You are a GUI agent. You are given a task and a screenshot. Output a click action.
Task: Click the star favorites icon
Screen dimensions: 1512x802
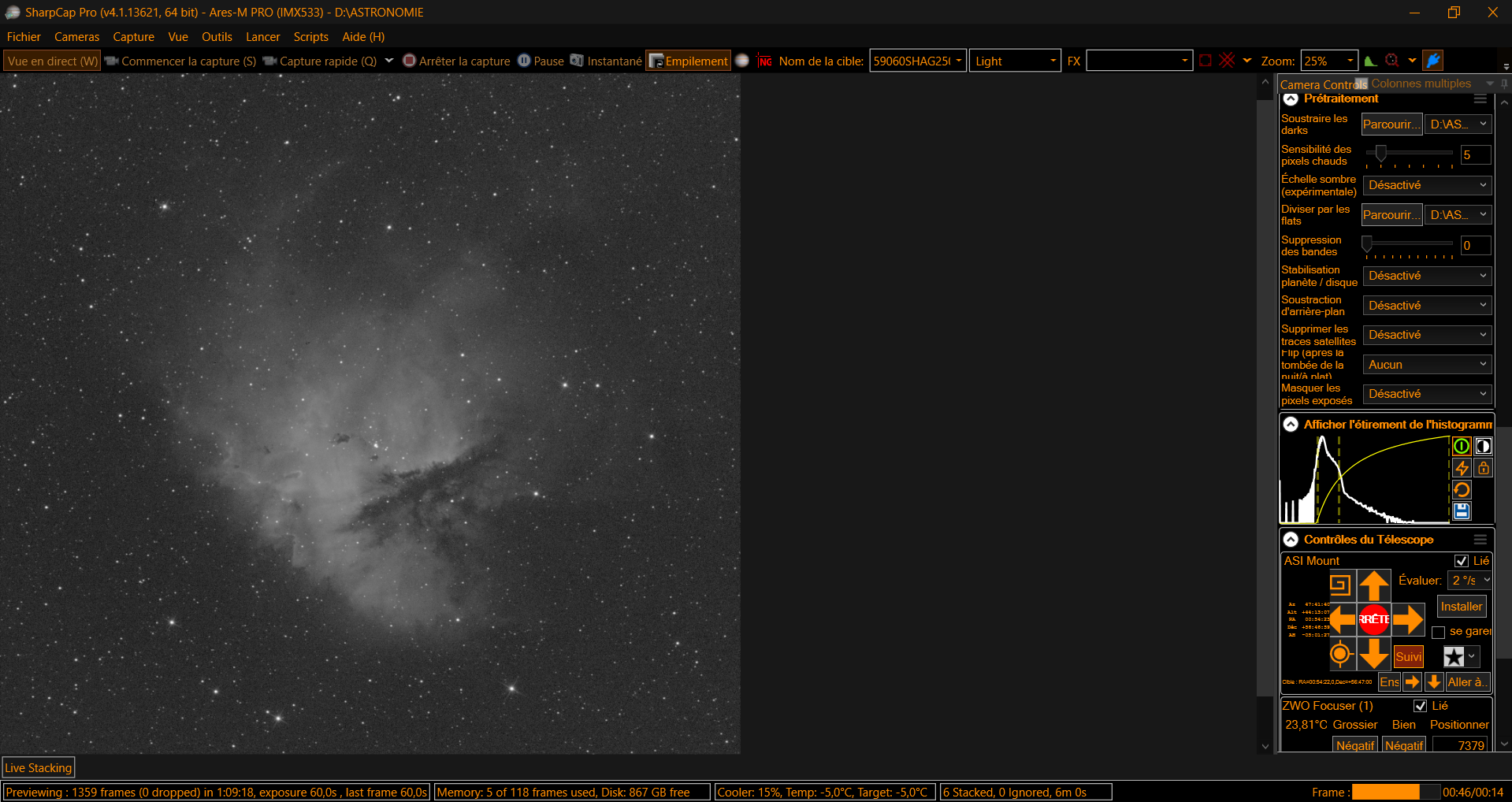pos(1454,656)
